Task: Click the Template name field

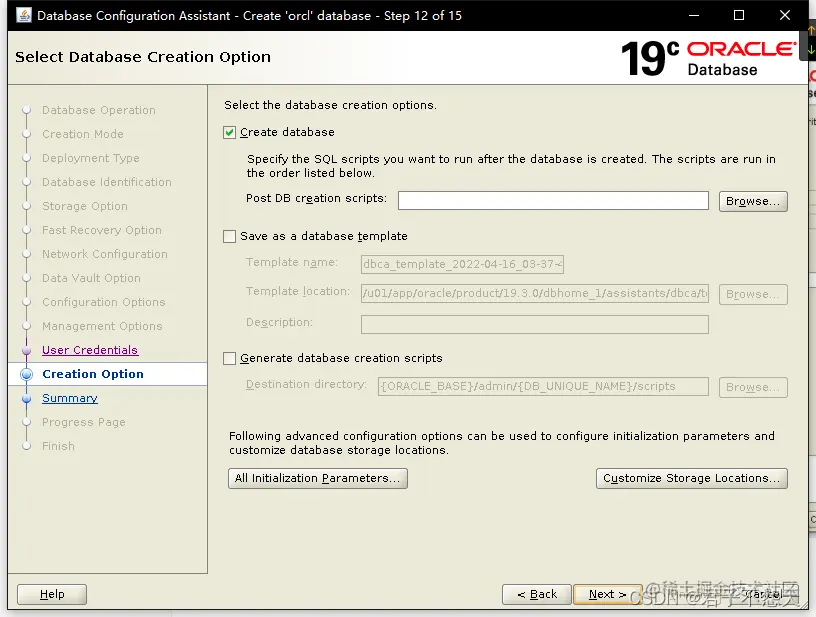Action: tap(462, 264)
